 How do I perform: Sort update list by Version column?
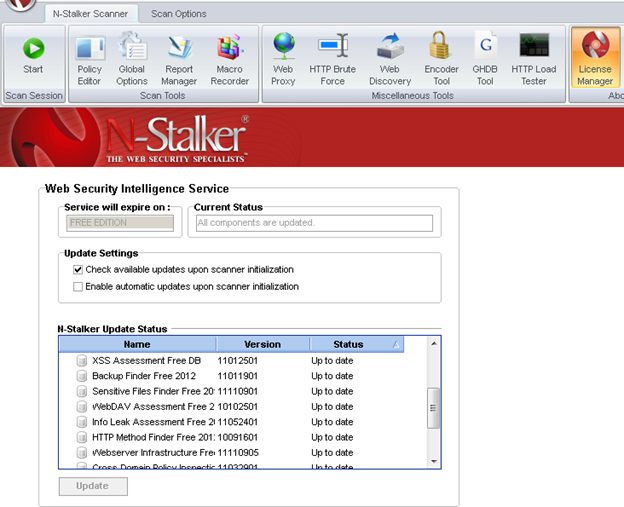[262, 344]
